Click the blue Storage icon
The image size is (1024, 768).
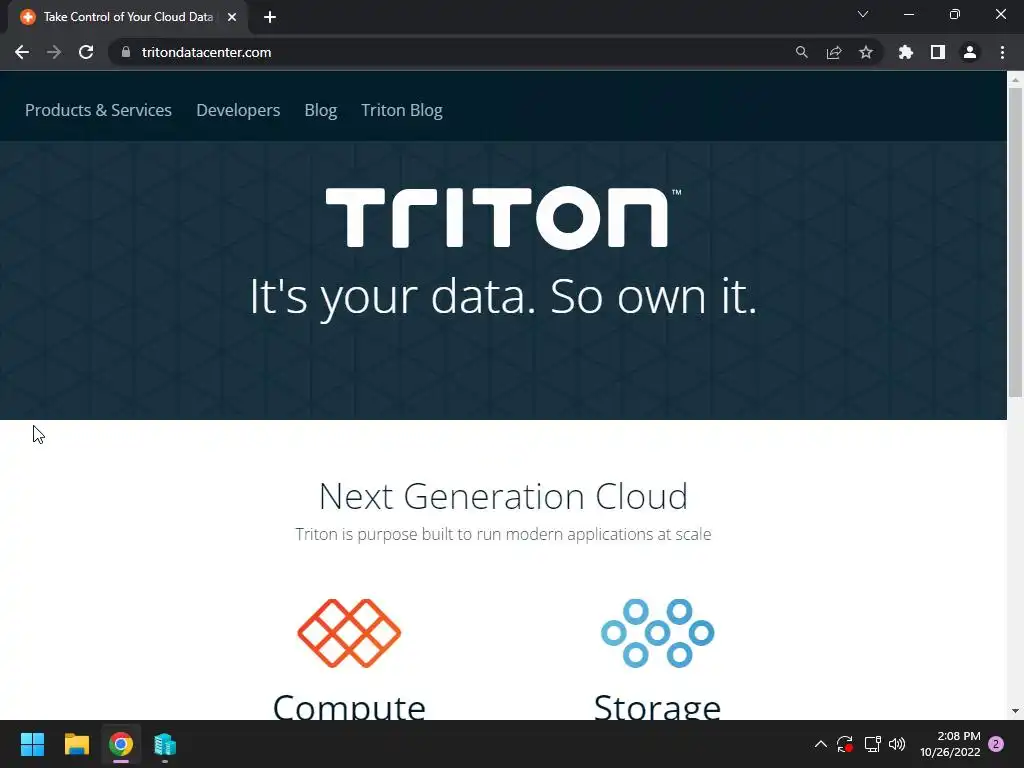(x=658, y=633)
